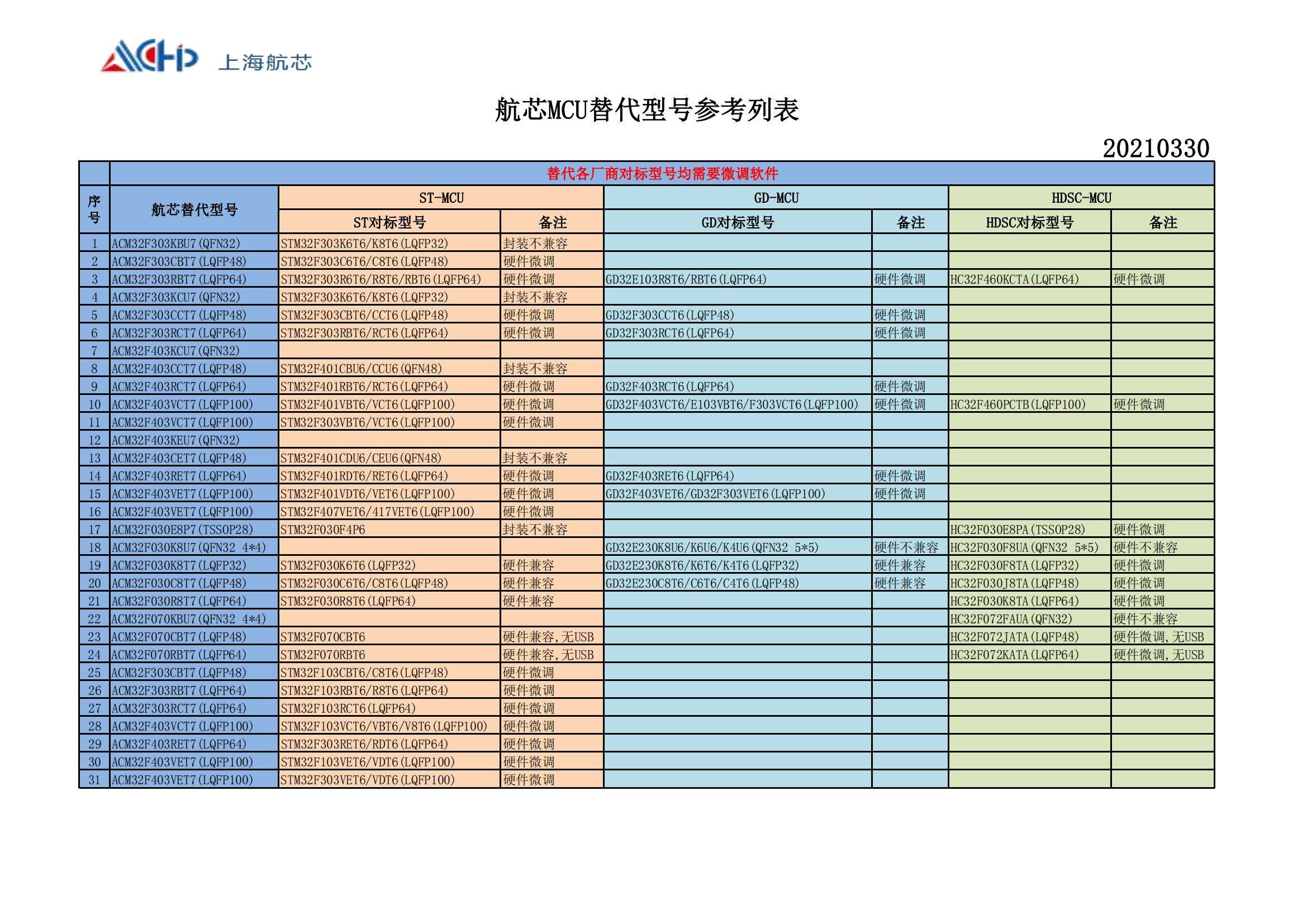Select cell STM32F070RBT6
The height and width of the screenshot is (924, 1307).
click(389, 655)
